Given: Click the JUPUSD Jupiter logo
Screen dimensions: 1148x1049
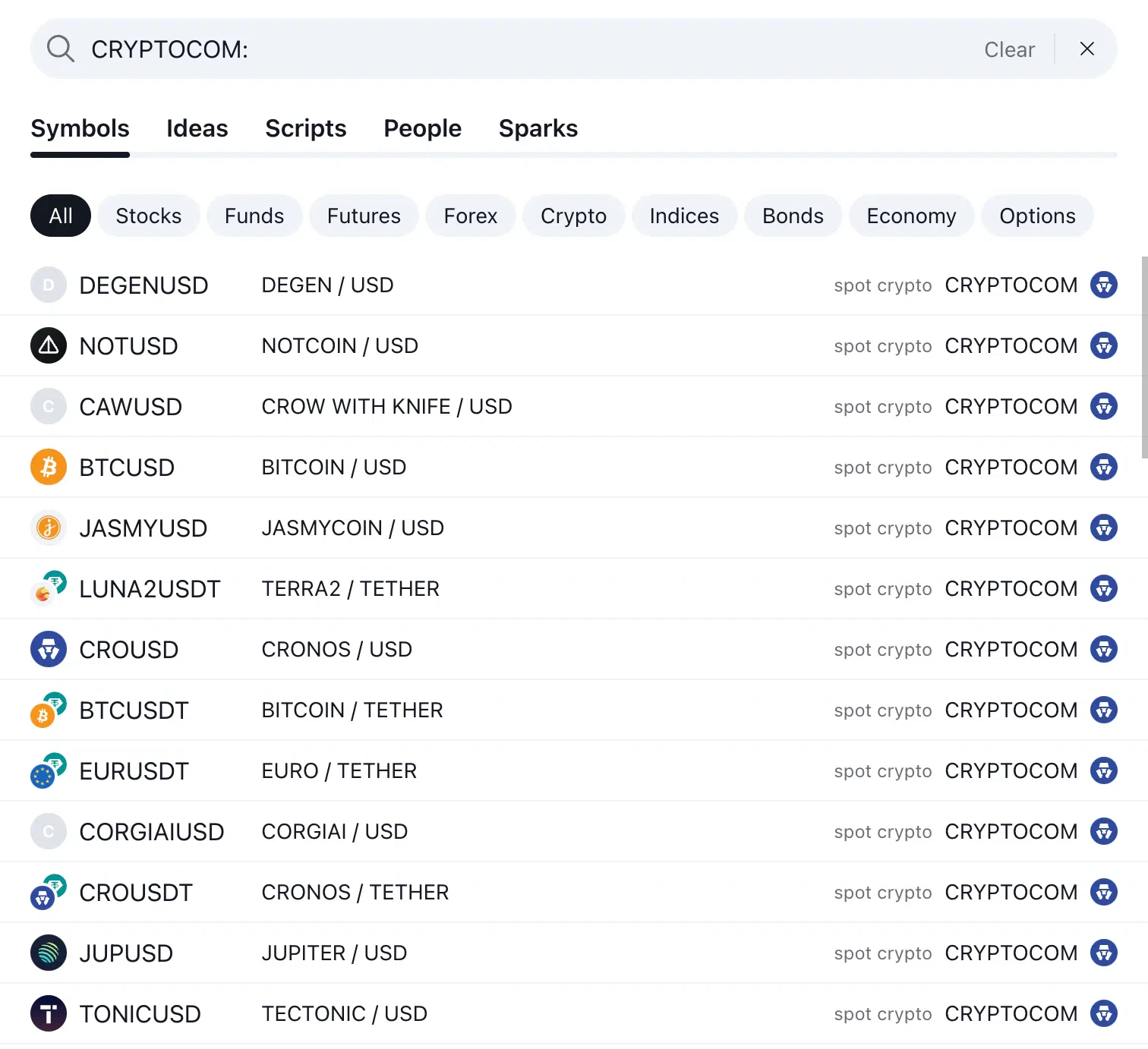Looking at the screenshot, I should coord(49,953).
